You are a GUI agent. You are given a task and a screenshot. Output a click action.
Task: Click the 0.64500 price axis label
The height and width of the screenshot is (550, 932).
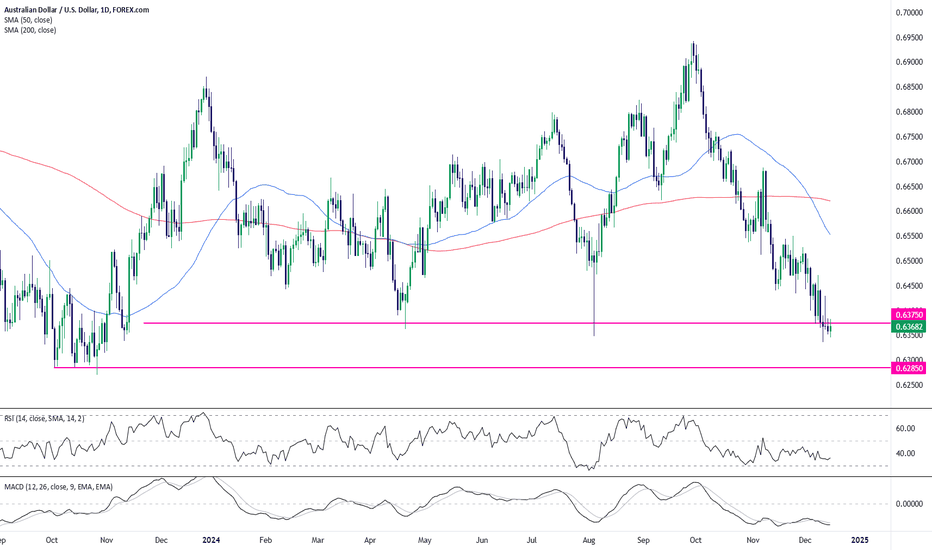(909, 286)
